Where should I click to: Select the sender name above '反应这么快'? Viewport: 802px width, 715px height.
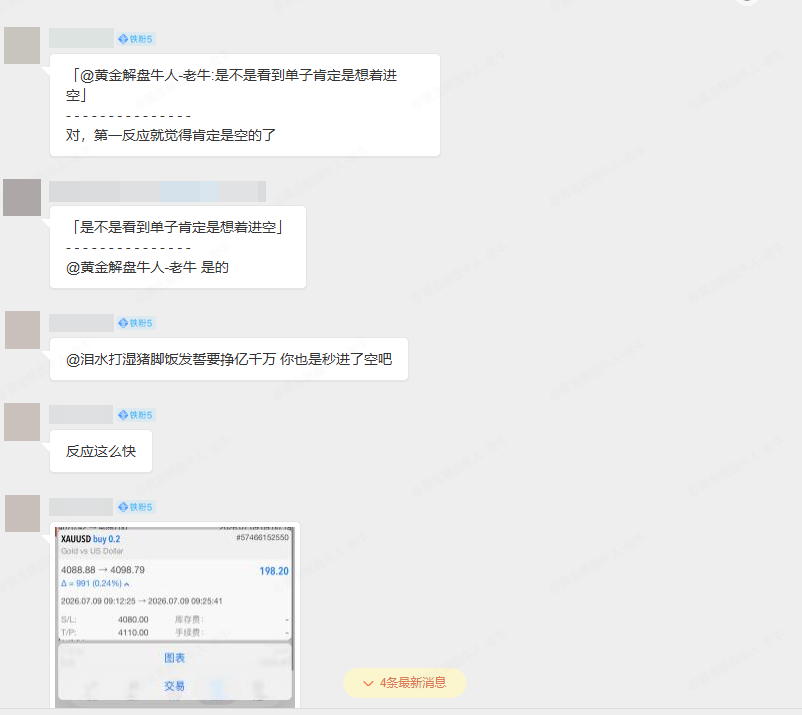[x=81, y=414]
